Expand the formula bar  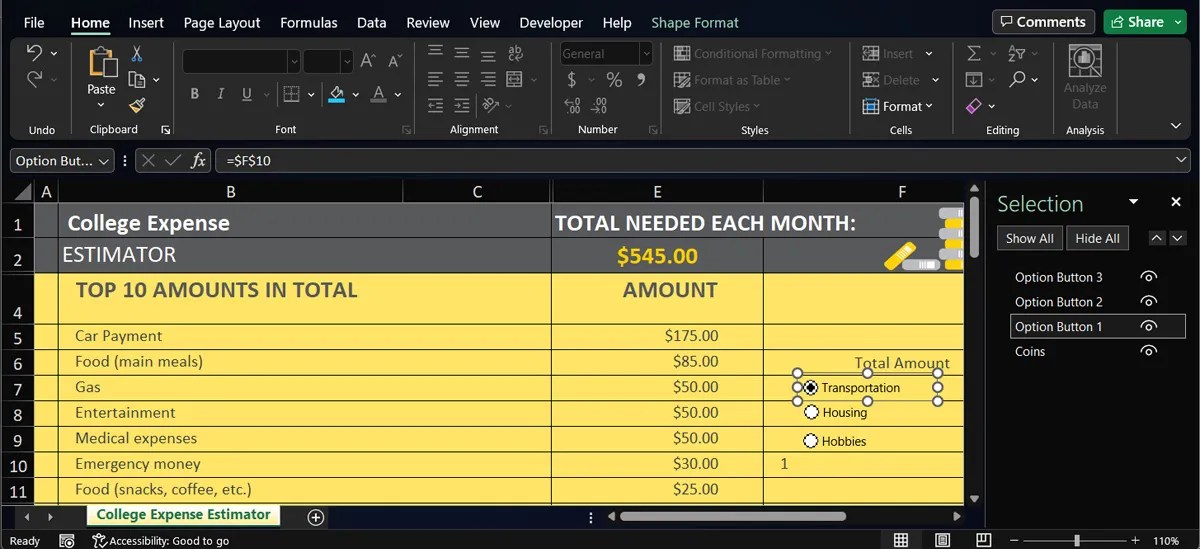[x=1181, y=160]
